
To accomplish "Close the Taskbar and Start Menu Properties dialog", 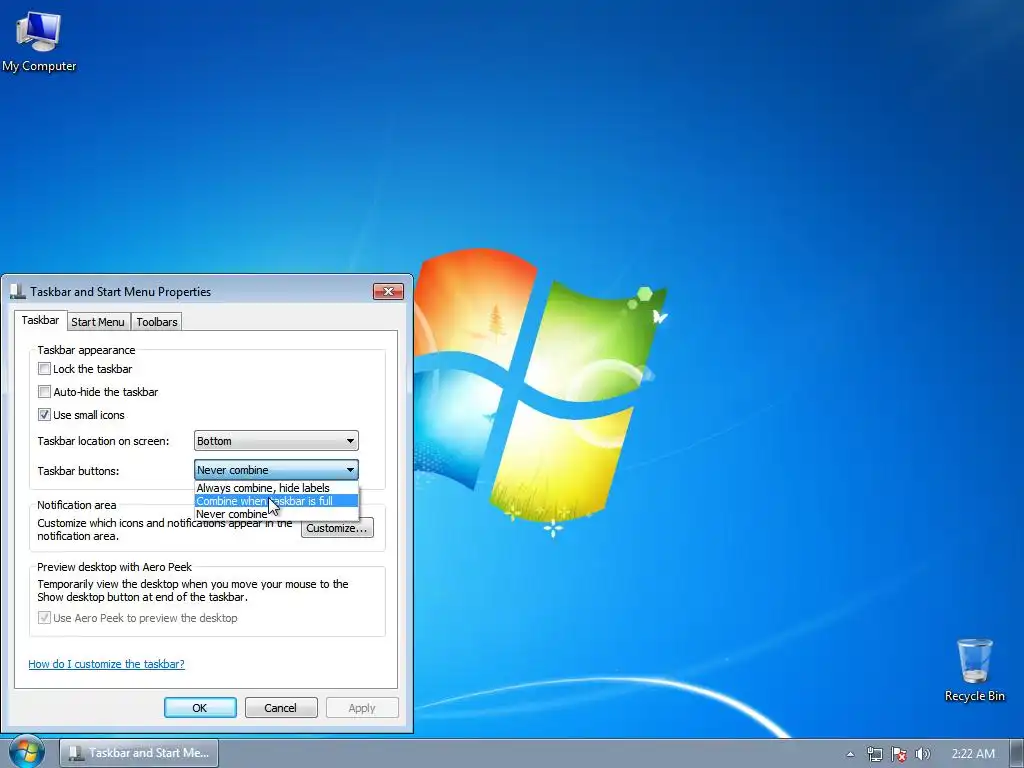I will [388, 291].
